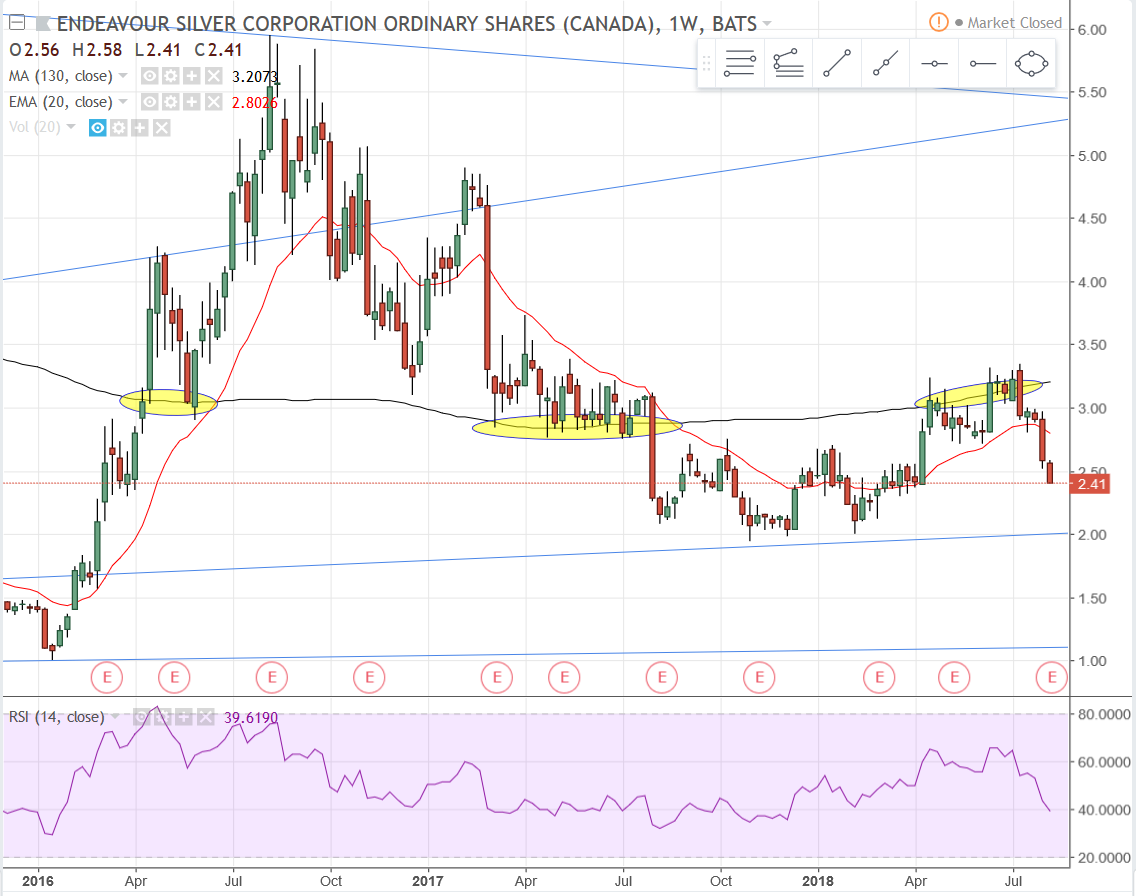This screenshot has width=1136, height=896.
Task: Click the RSI (14, close) legend label
Action: click(x=57, y=717)
